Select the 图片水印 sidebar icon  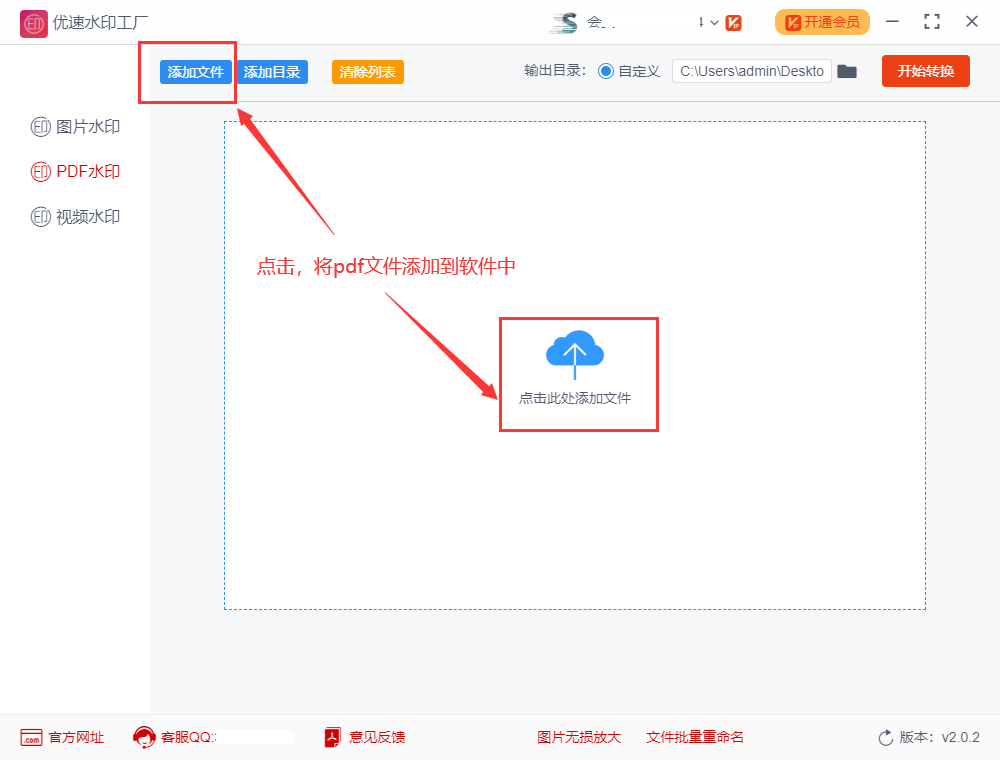40,127
